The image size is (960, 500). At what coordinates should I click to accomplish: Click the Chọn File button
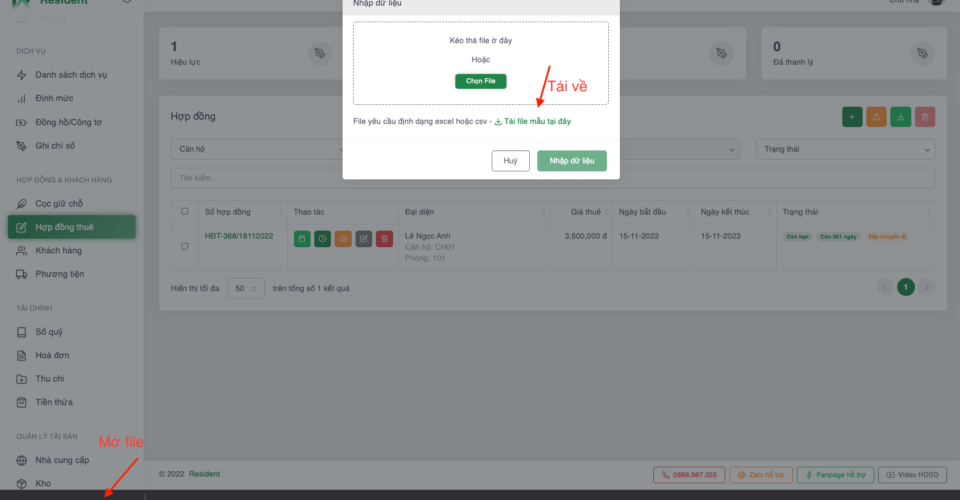pos(481,81)
